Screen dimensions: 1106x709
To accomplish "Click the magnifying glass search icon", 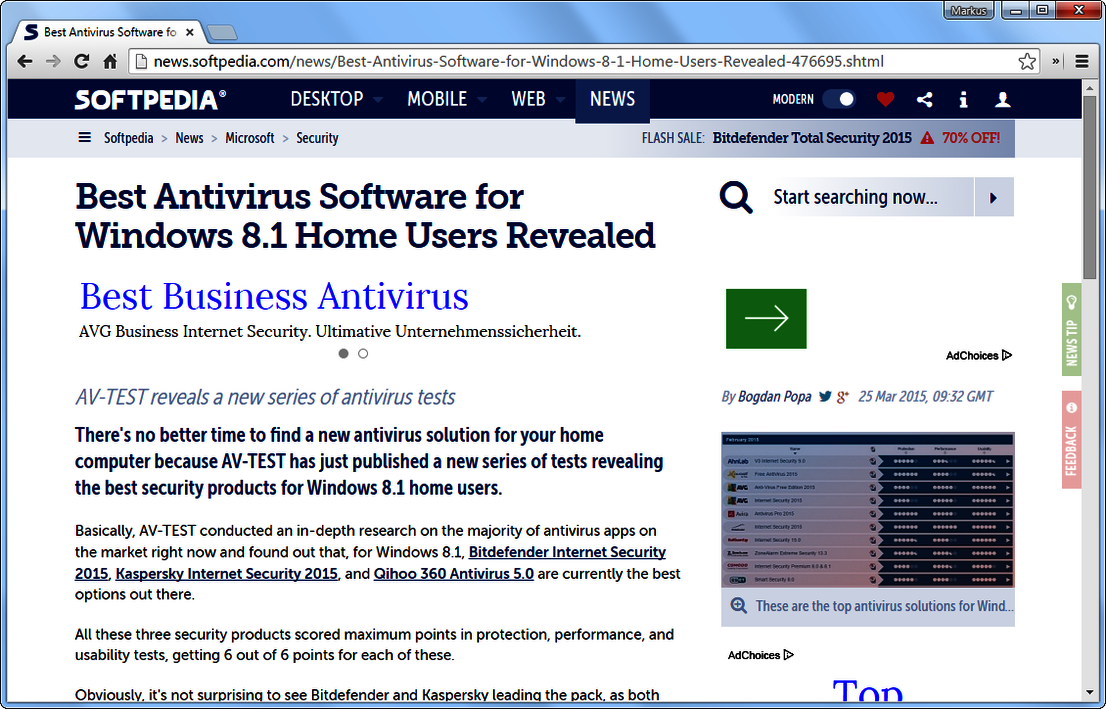I will pyautogui.click(x=736, y=196).
